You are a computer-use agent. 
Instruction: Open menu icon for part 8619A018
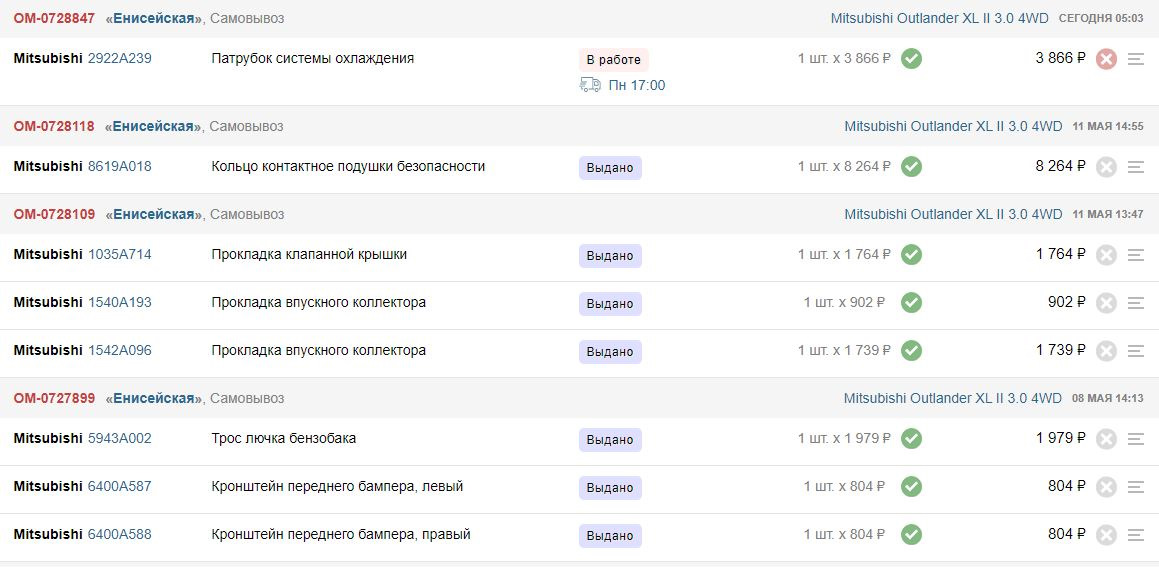coord(1135,167)
